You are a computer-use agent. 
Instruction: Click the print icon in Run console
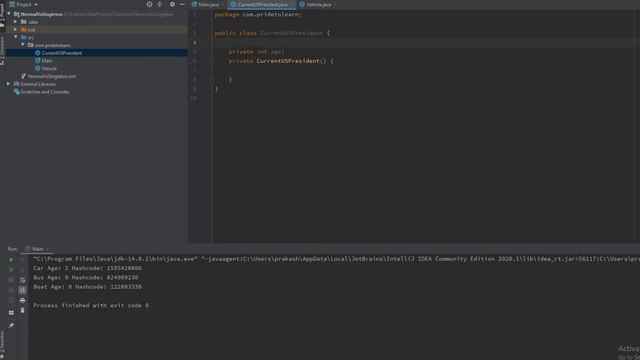coord(22,300)
